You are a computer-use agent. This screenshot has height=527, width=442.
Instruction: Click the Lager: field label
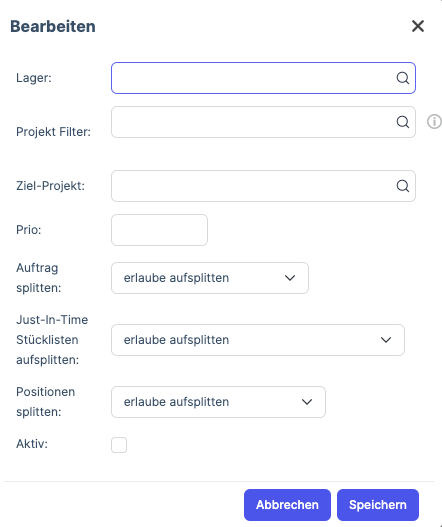(x=34, y=78)
